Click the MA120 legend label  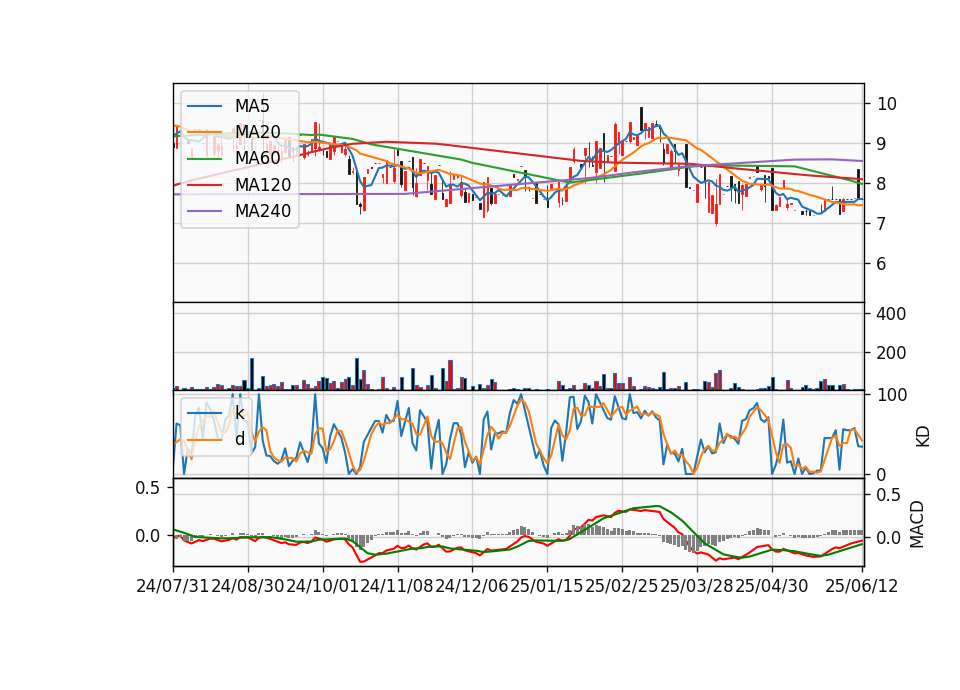click(263, 185)
